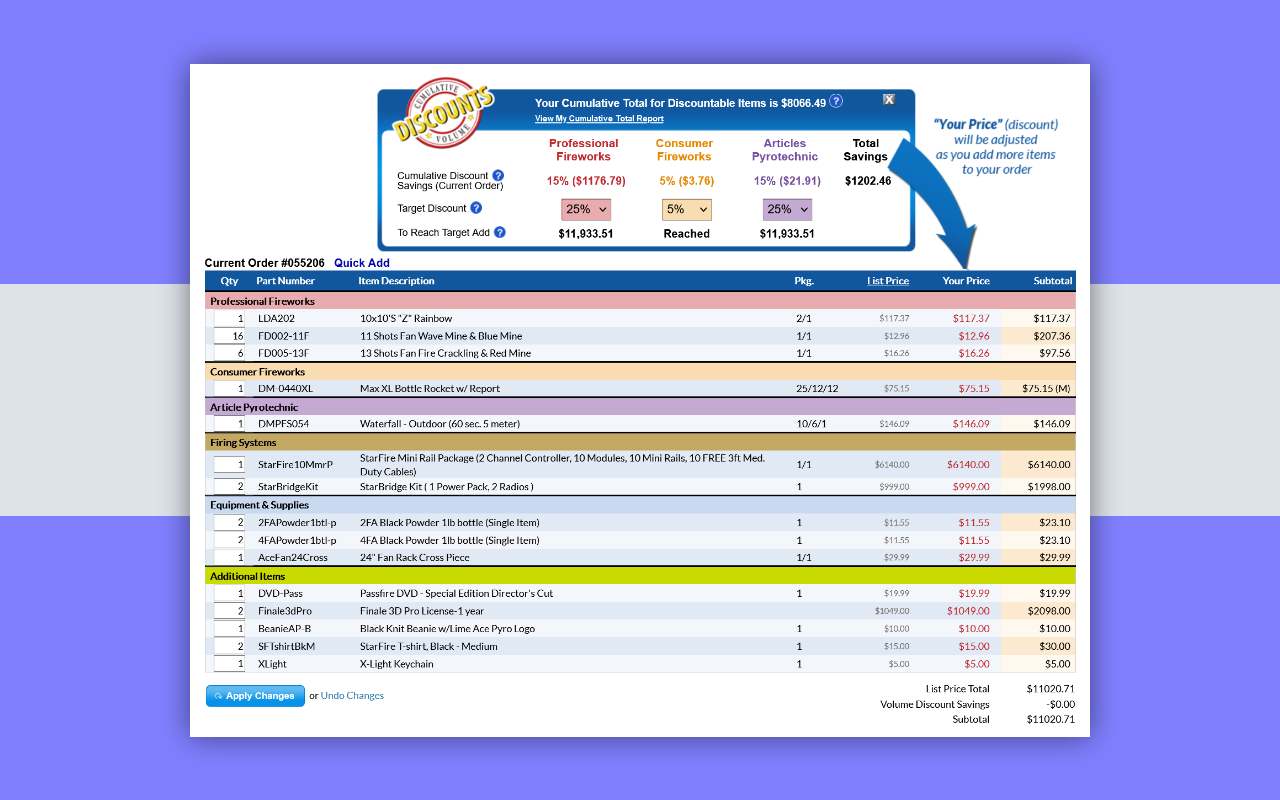
Task: Click quantity field for LDA202
Action: point(229,318)
